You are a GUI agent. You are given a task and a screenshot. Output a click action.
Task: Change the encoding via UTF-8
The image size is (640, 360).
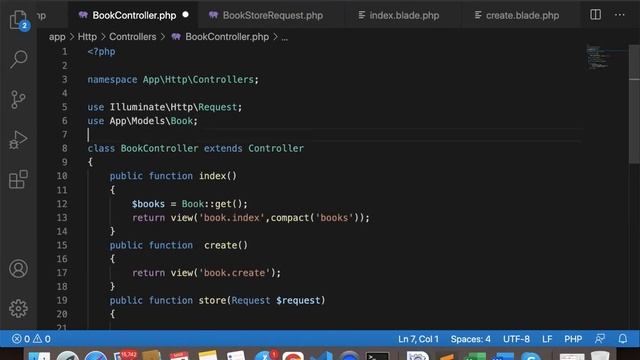click(516, 339)
